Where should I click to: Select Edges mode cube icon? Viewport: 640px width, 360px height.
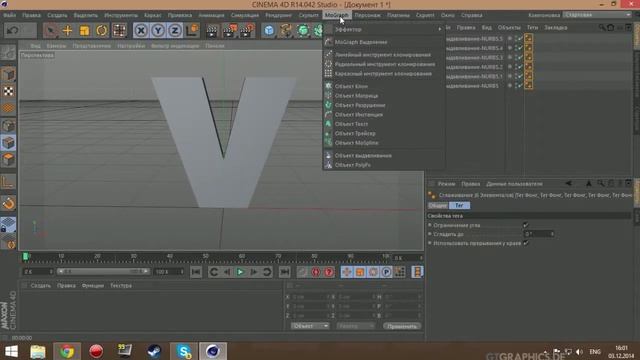point(8,143)
